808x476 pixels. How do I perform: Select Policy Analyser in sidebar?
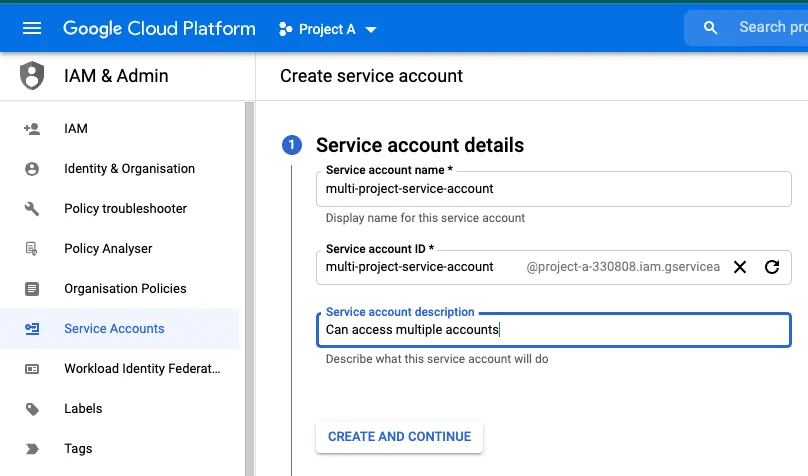pos(120,249)
